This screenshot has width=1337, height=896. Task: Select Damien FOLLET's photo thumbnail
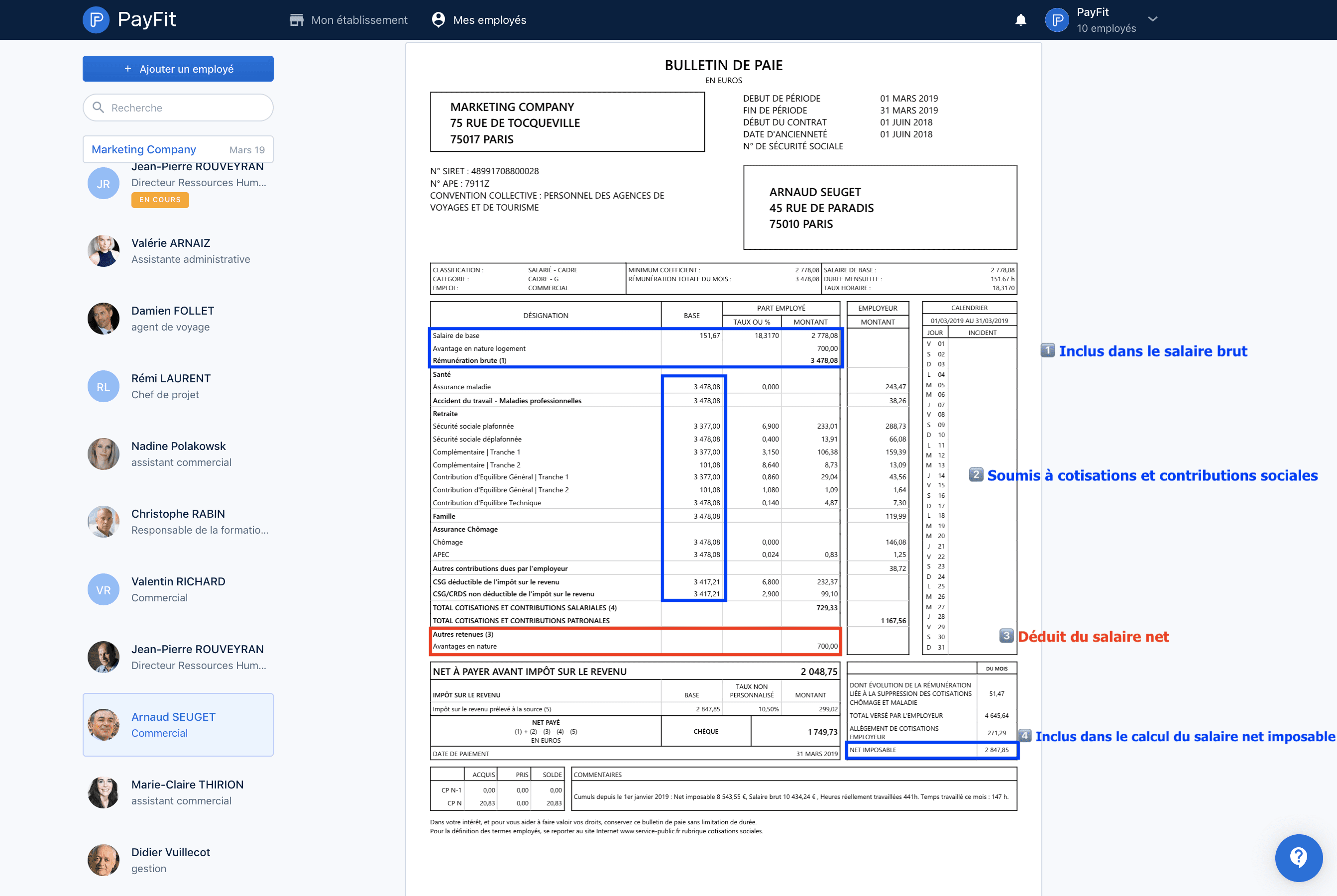coord(104,319)
